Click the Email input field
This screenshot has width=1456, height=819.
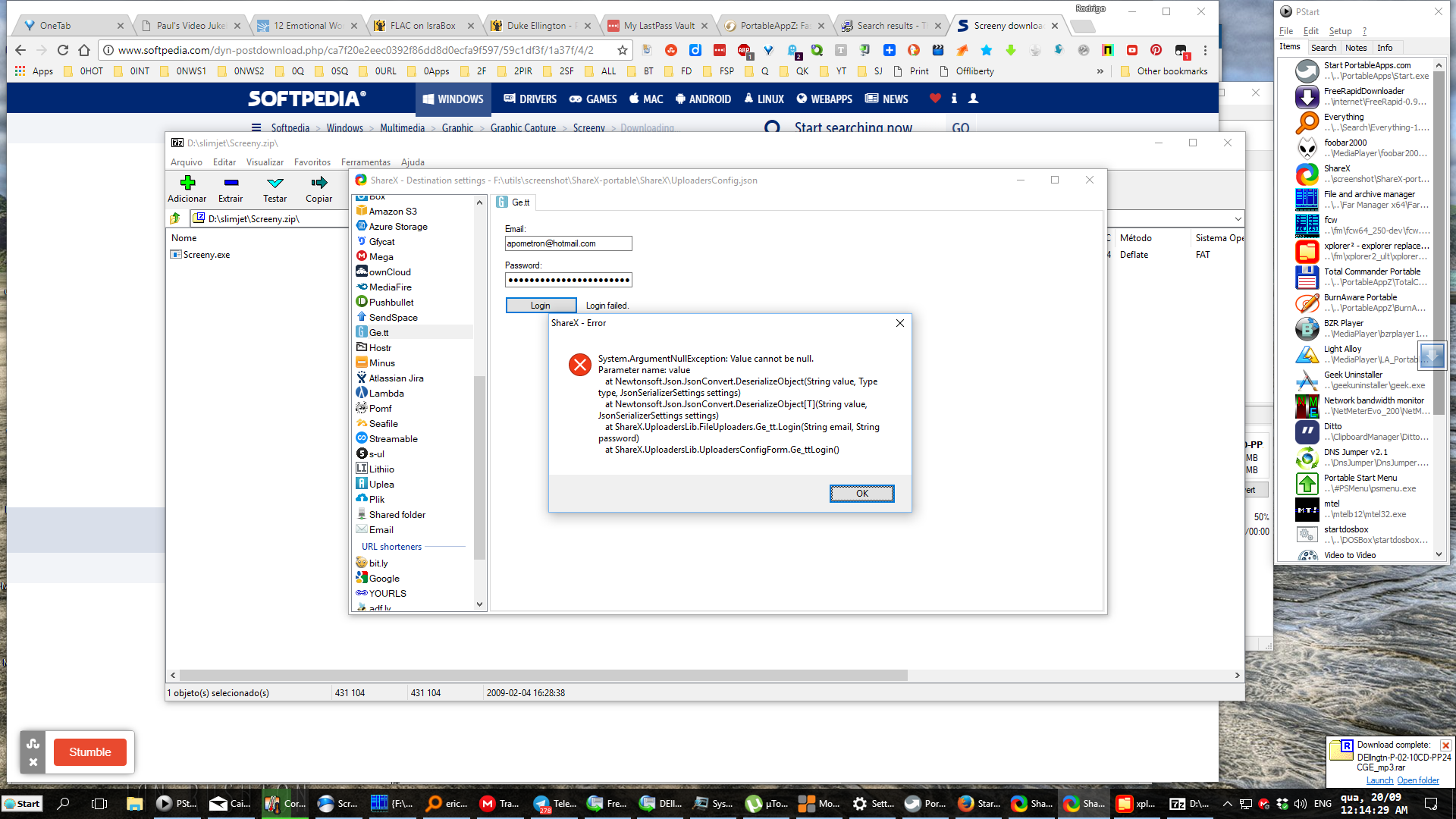pyautogui.click(x=568, y=243)
